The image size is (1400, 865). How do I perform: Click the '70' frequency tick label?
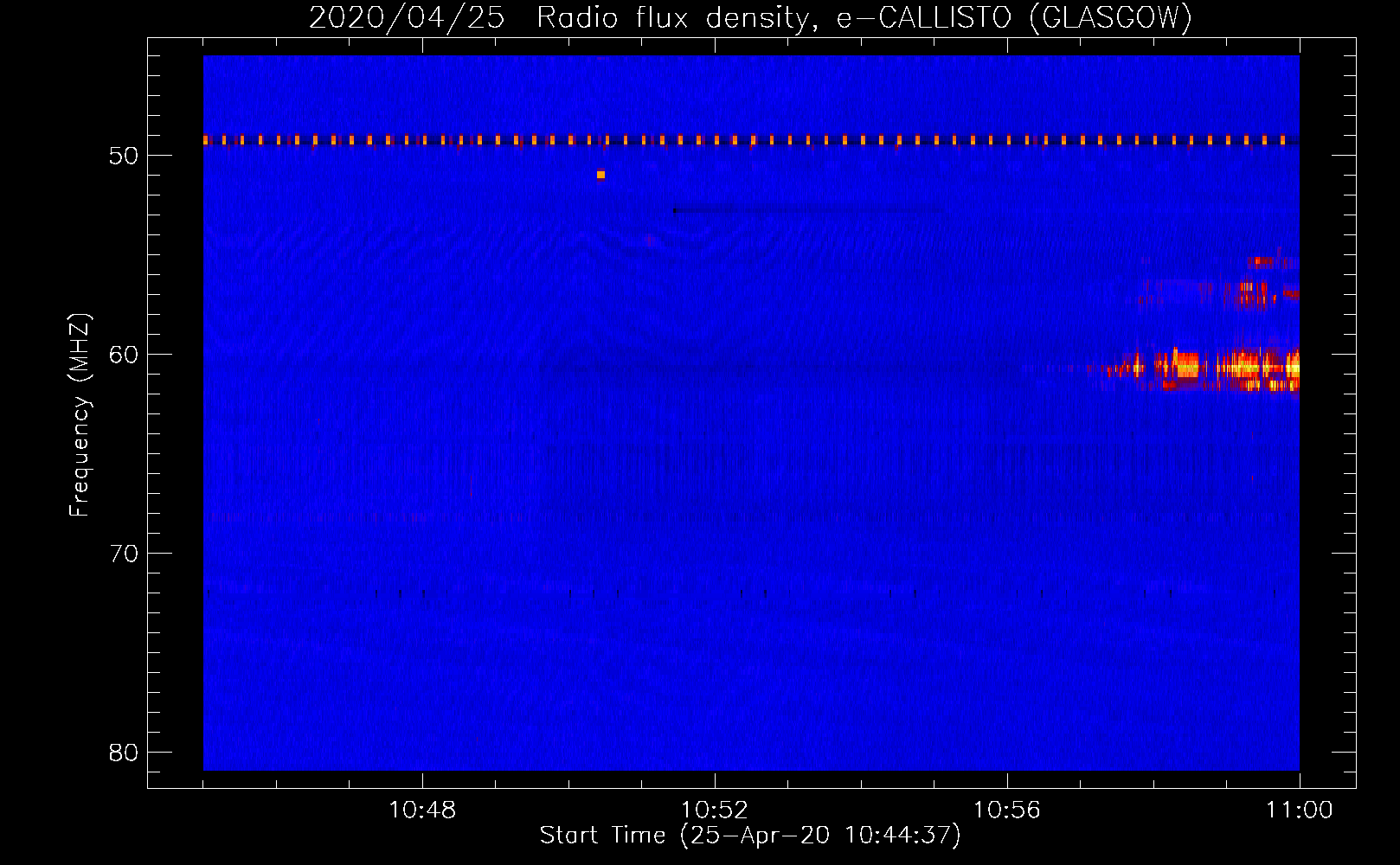coord(124,554)
